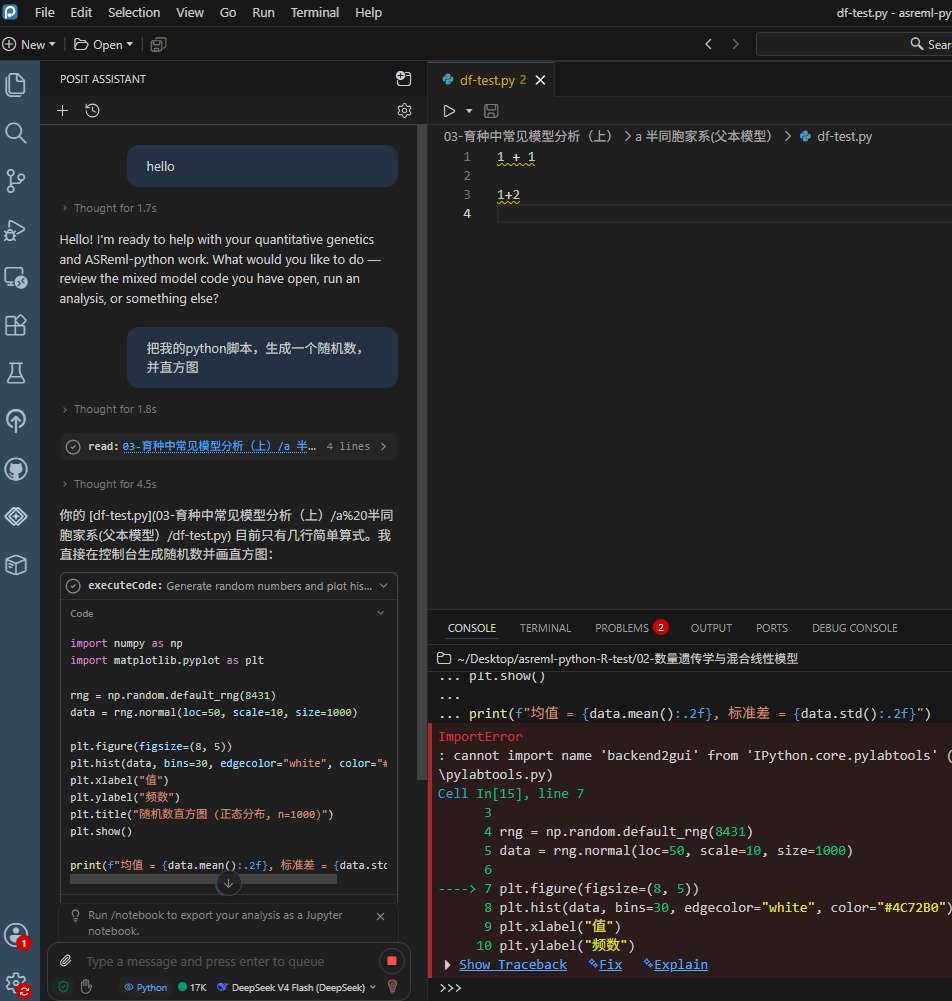Run the Python file with play icon
The width and height of the screenshot is (952, 1001).
pos(450,111)
